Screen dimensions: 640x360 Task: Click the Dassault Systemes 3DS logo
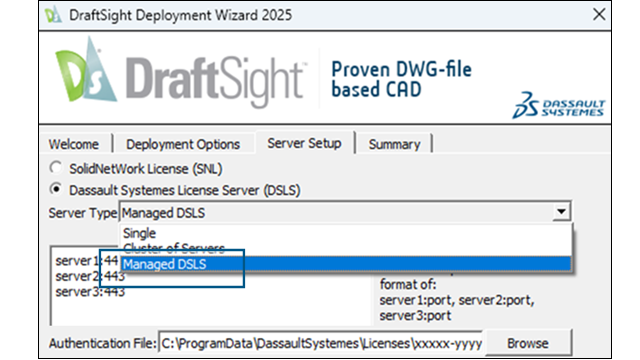coord(558,106)
